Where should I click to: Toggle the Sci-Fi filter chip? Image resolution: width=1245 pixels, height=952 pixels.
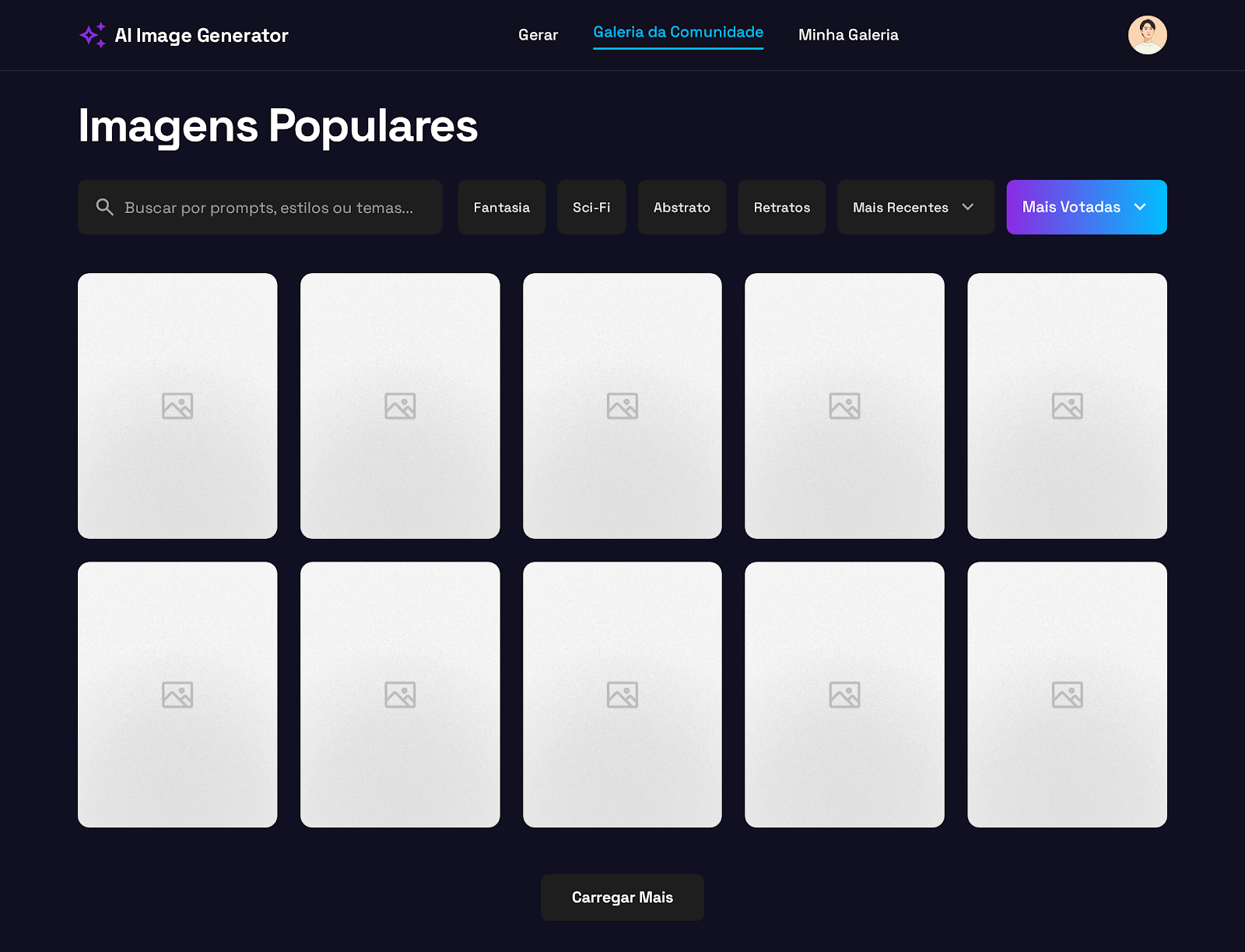pos(591,207)
